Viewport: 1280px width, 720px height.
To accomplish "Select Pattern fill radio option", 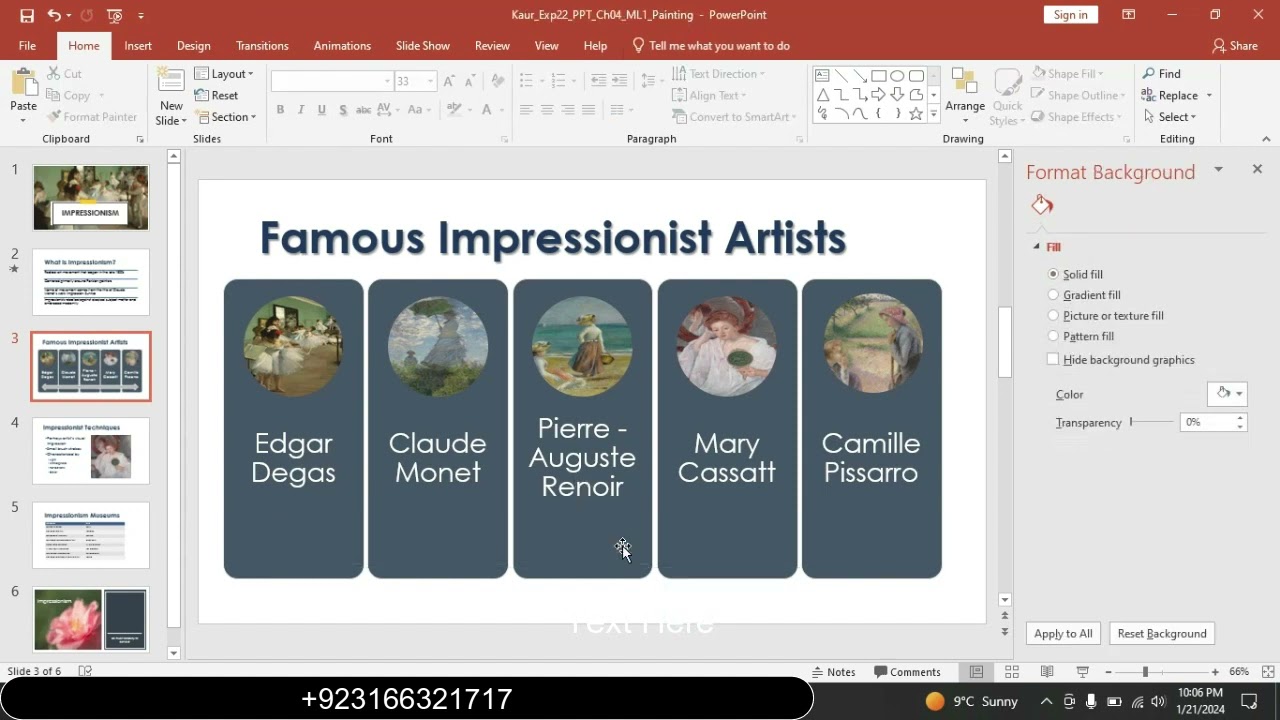I will point(1081,337).
